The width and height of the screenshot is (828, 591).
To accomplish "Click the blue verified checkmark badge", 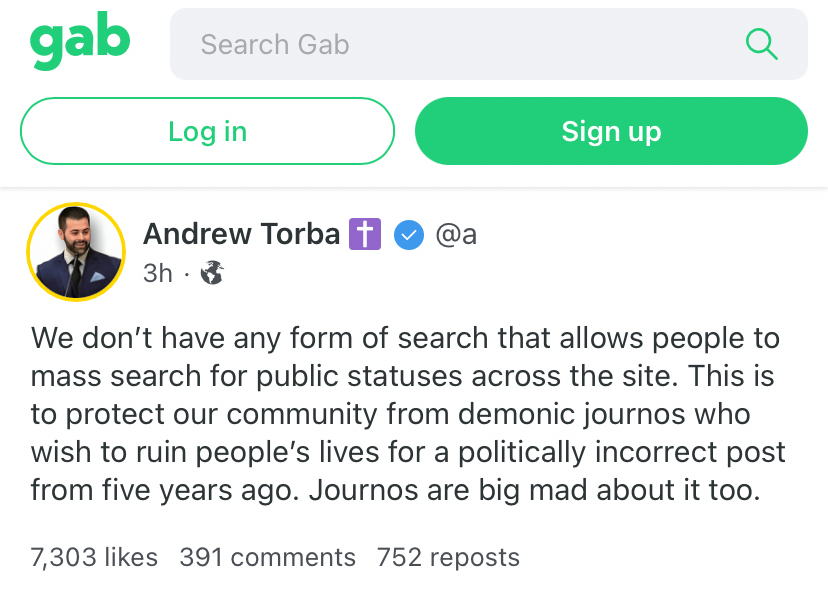I will (409, 235).
